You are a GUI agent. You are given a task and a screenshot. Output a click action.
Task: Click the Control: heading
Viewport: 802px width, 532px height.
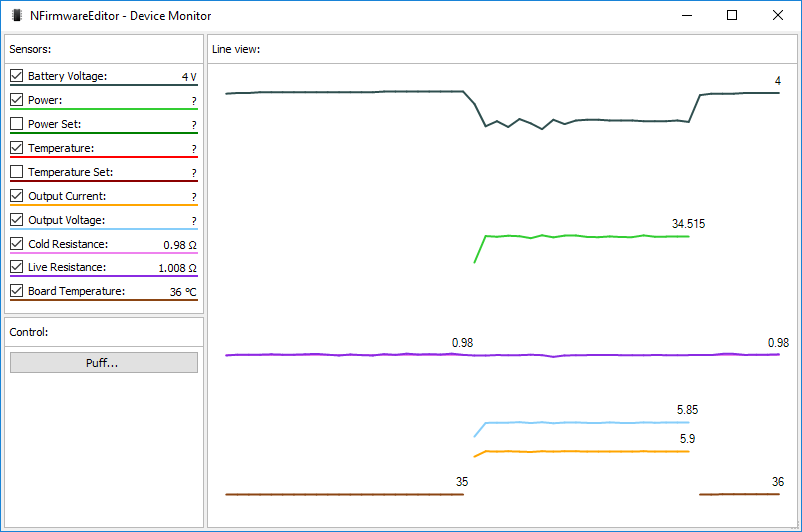(29, 332)
